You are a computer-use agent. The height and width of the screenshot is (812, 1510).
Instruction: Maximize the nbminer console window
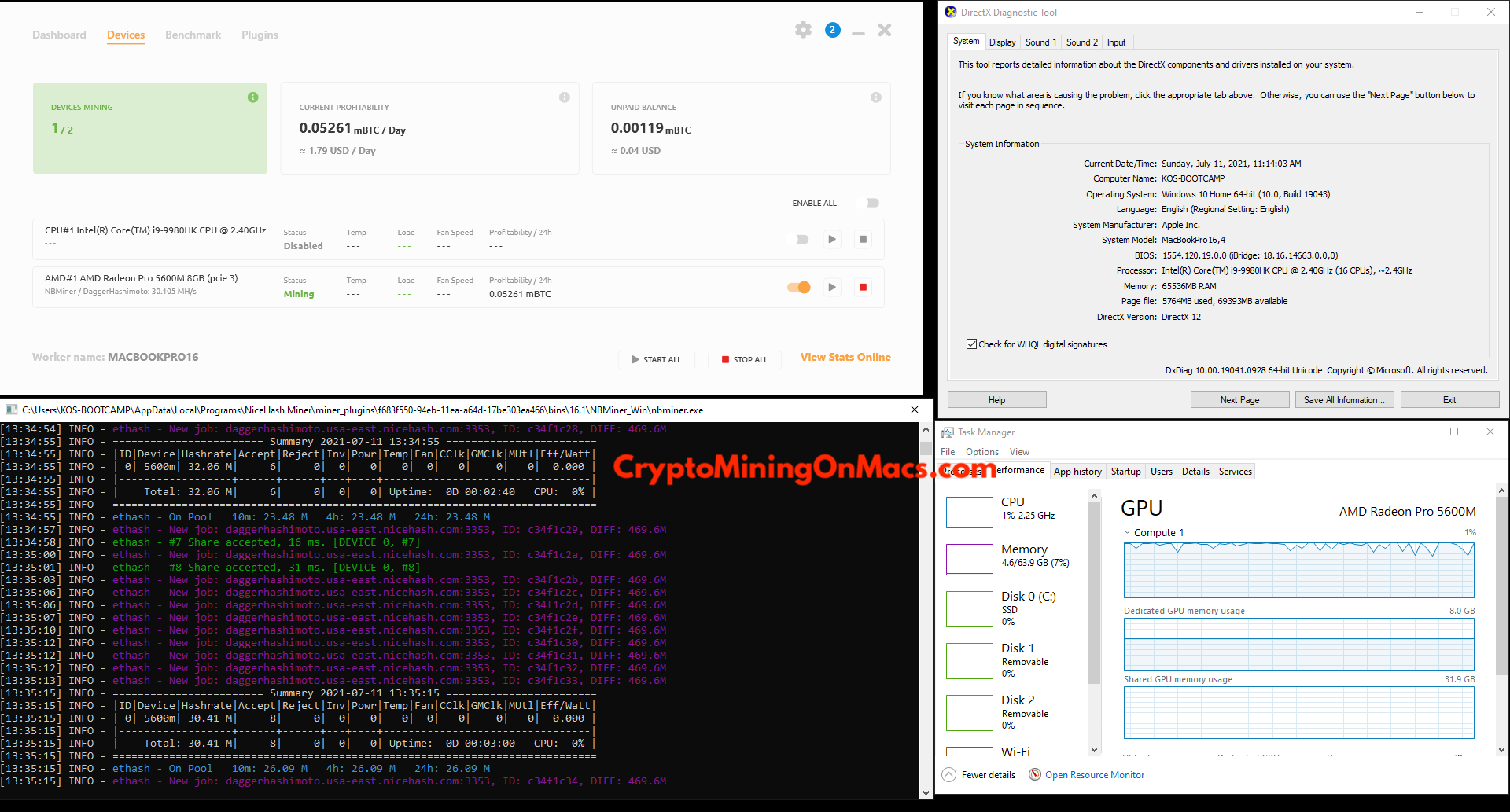[878, 410]
